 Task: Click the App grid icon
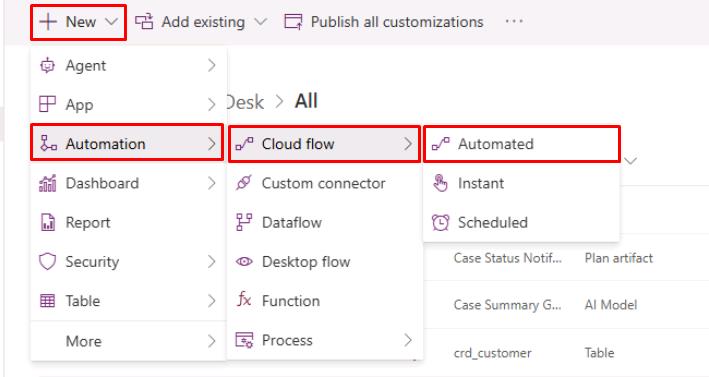click(x=47, y=104)
